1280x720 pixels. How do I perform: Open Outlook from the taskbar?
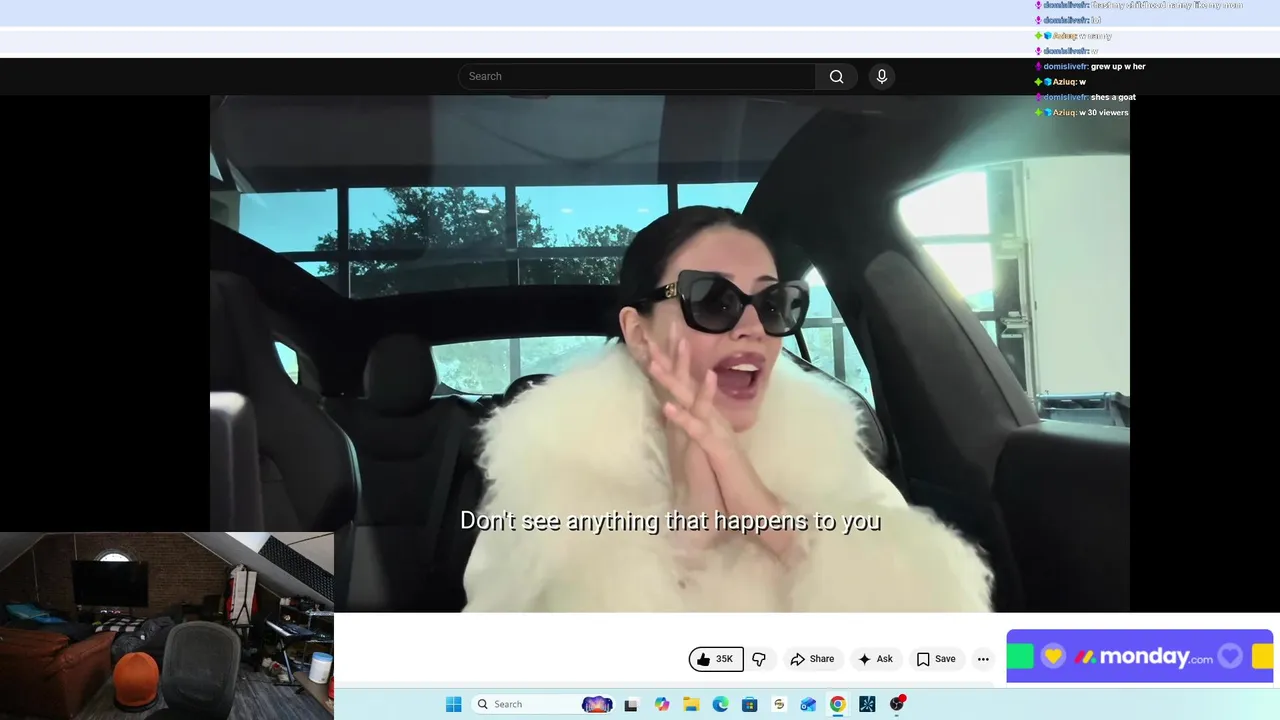808,704
